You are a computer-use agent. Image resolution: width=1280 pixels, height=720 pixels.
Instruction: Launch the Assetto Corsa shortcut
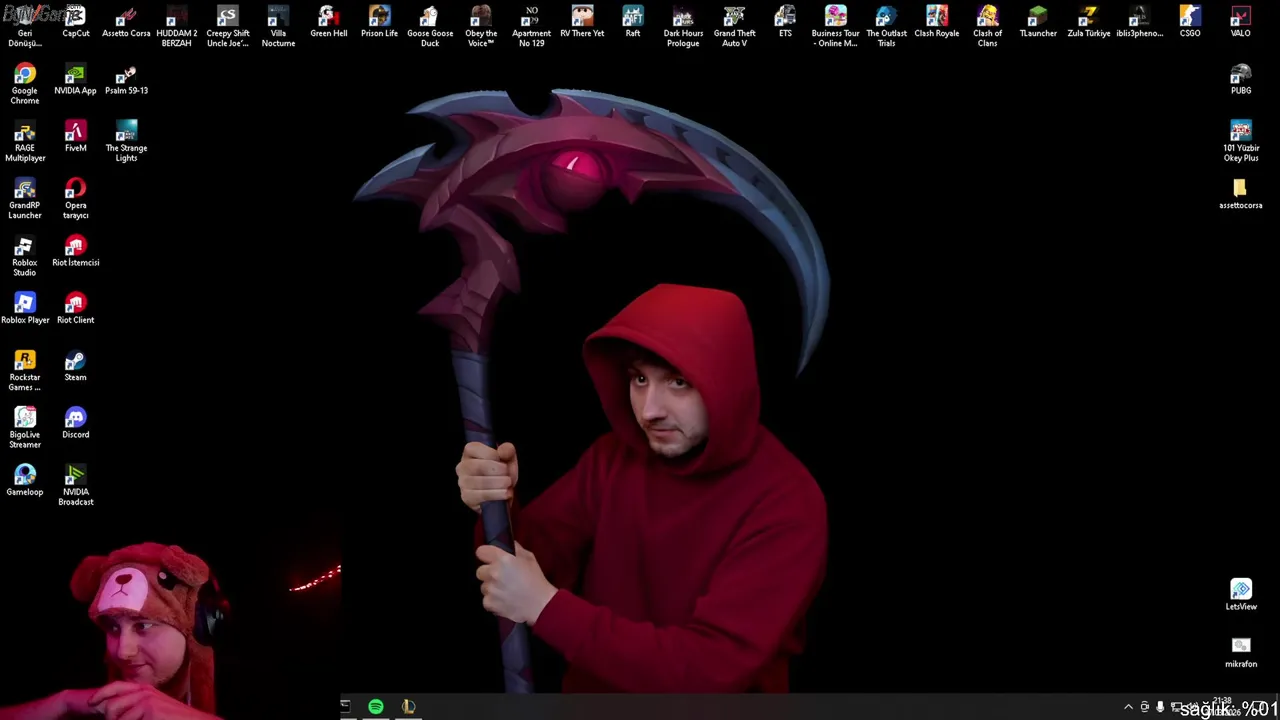tap(126, 22)
